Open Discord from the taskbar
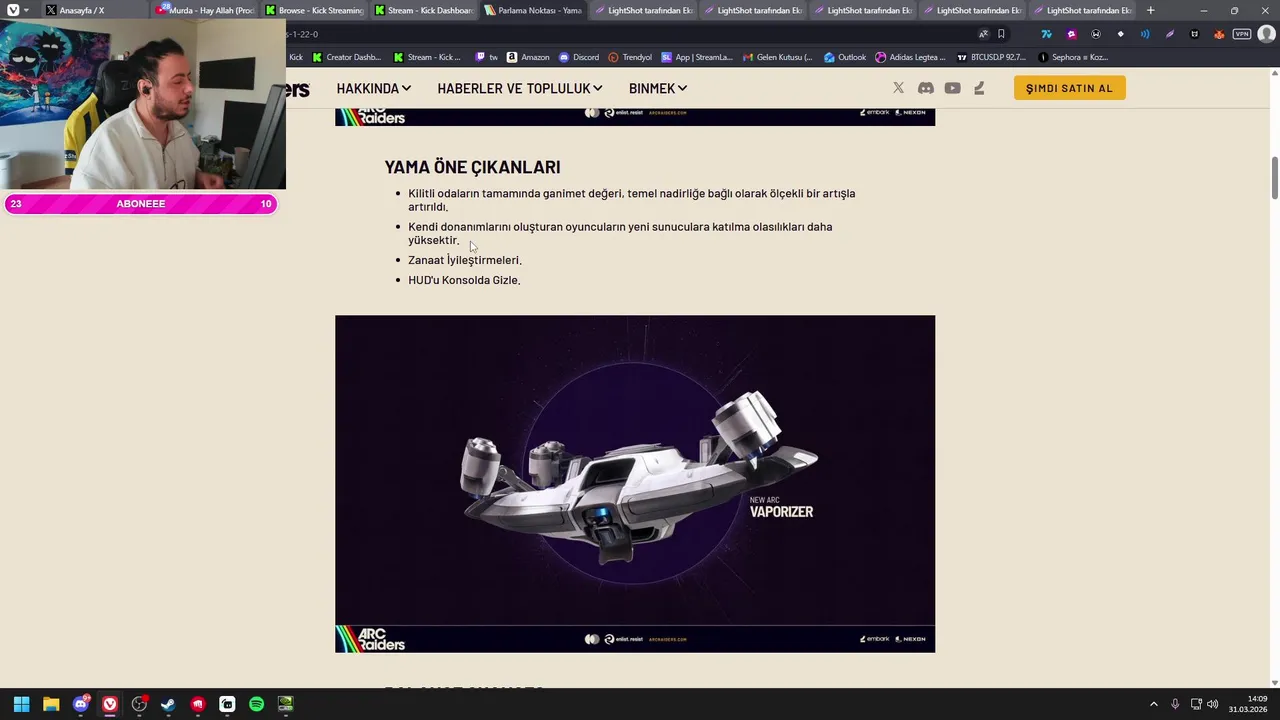 click(81, 704)
